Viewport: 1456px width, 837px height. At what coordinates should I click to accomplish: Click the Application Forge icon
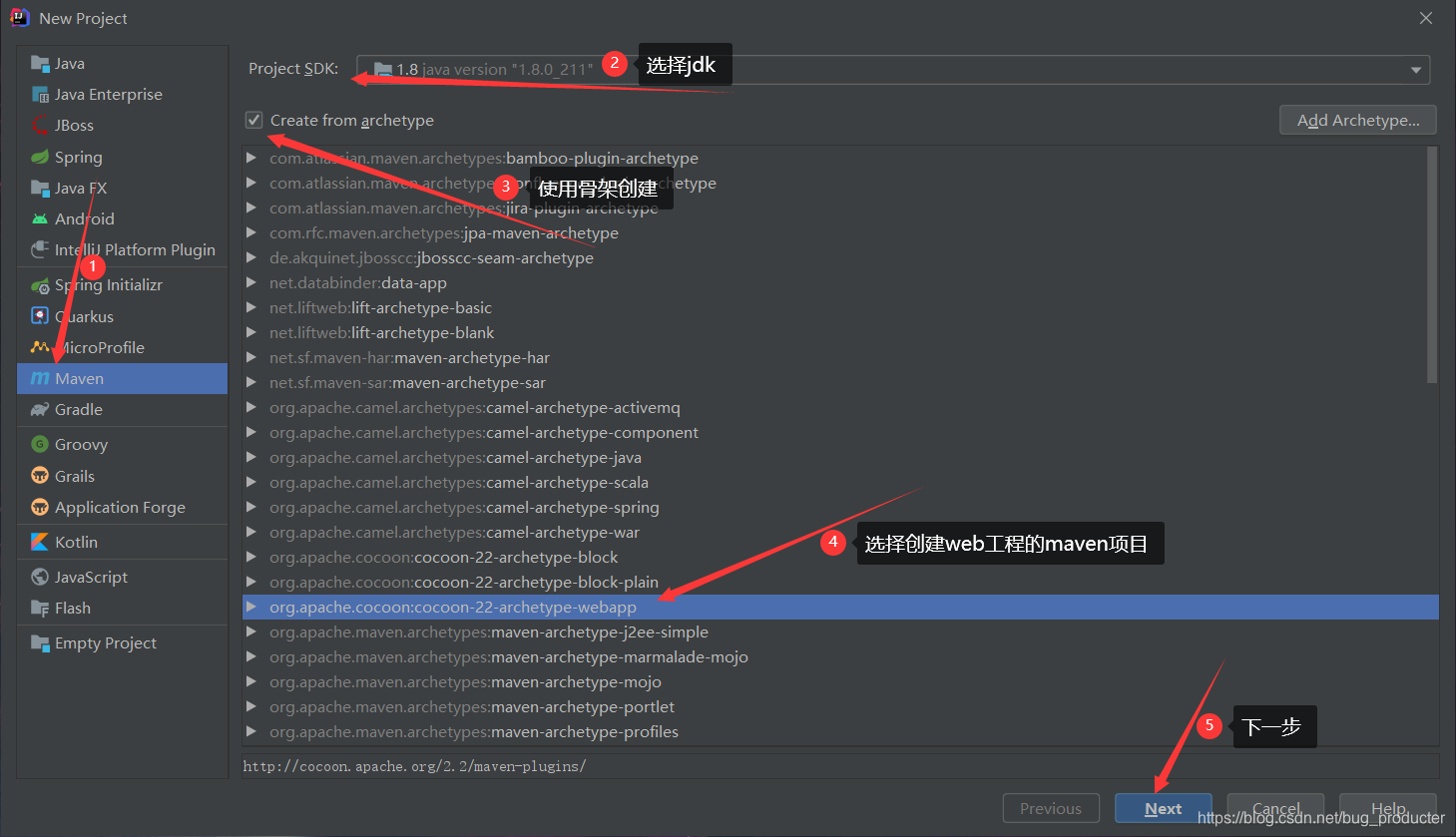tap(40, 507)
